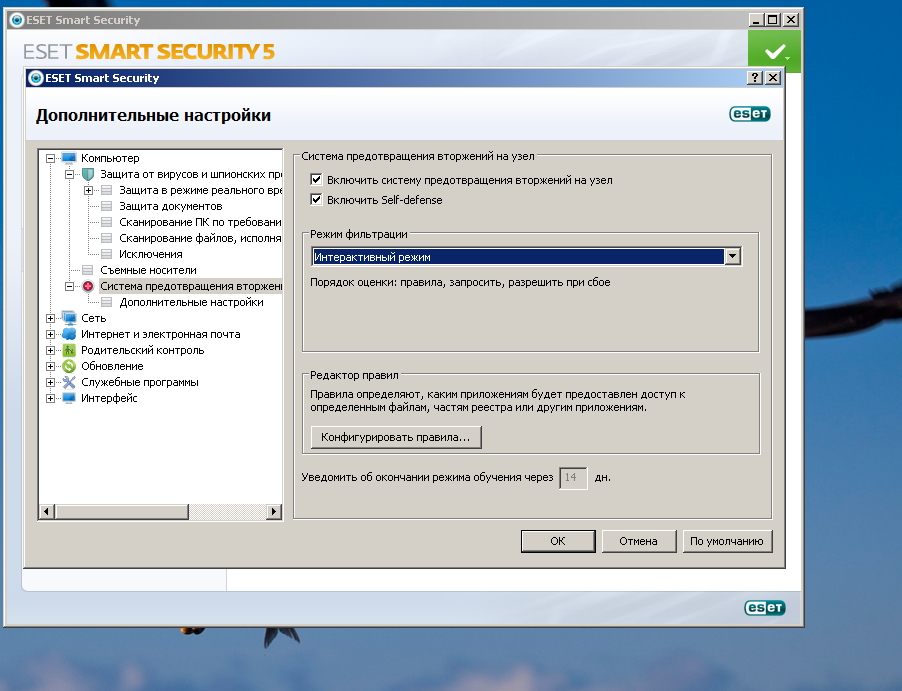The image size is (902, 691).
Task: Select Родительский контроль tree label
Action: [143, 350]
